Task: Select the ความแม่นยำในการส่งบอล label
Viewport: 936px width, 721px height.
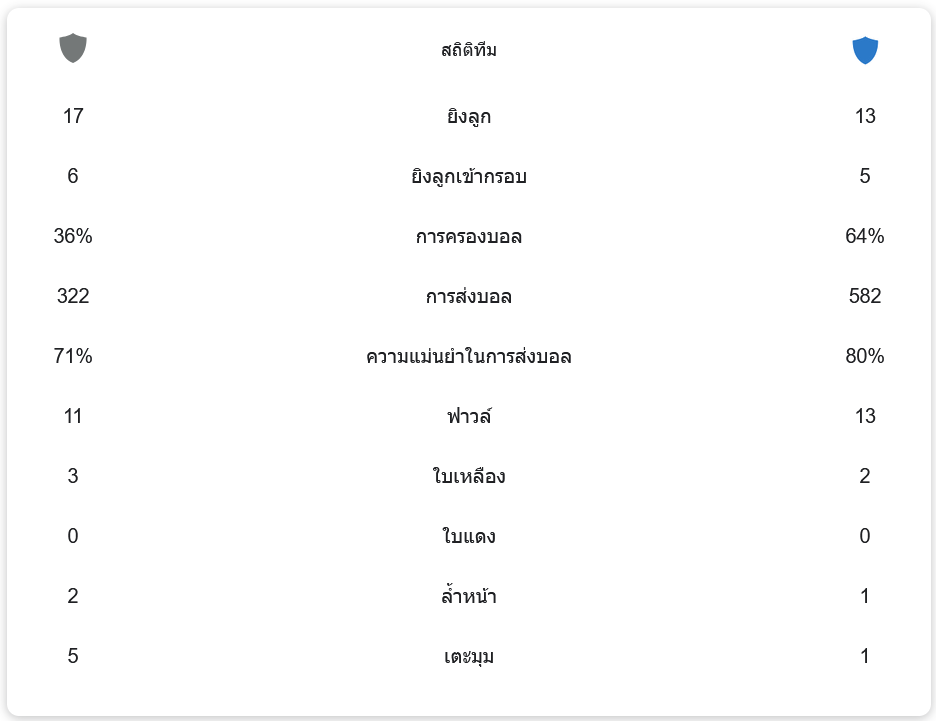Action: click(x=468, y=357)
